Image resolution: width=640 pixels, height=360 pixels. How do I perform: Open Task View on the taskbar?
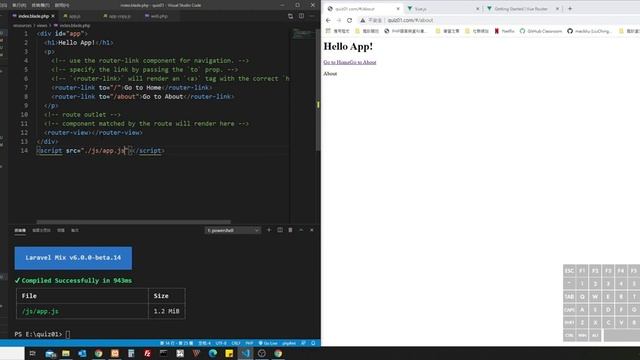pyautogui.click(x=33, y=353)
